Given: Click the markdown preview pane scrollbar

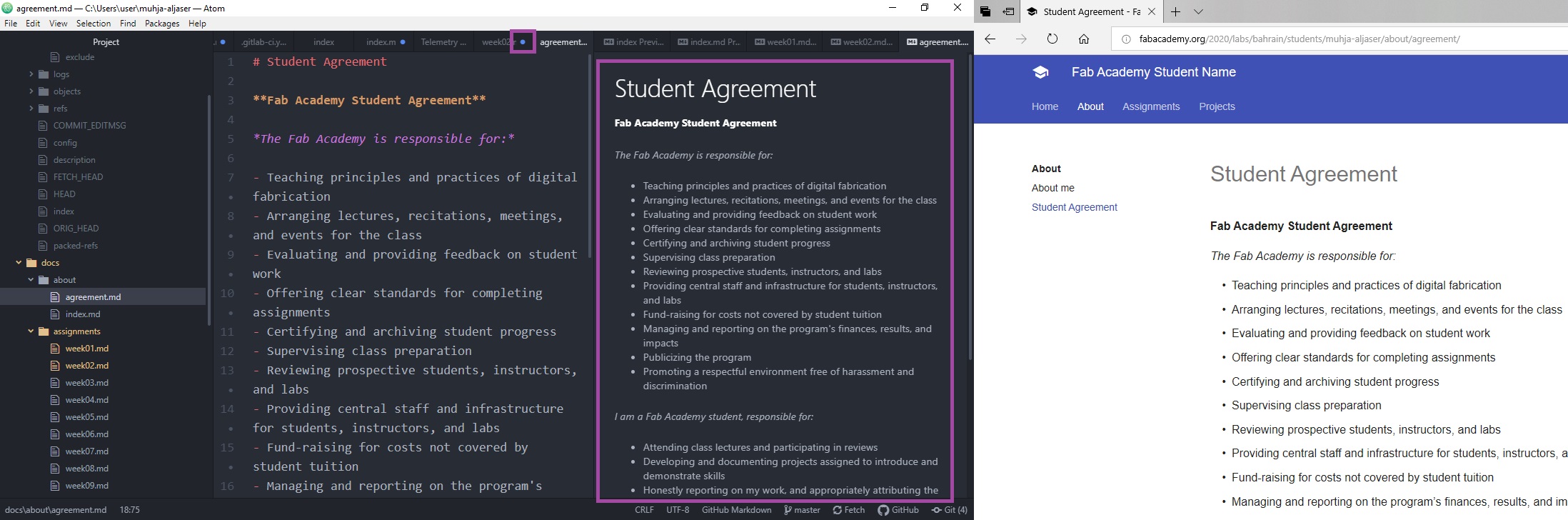Looking at the screenshot, I should pyautogui.click(x=970, y=207).
